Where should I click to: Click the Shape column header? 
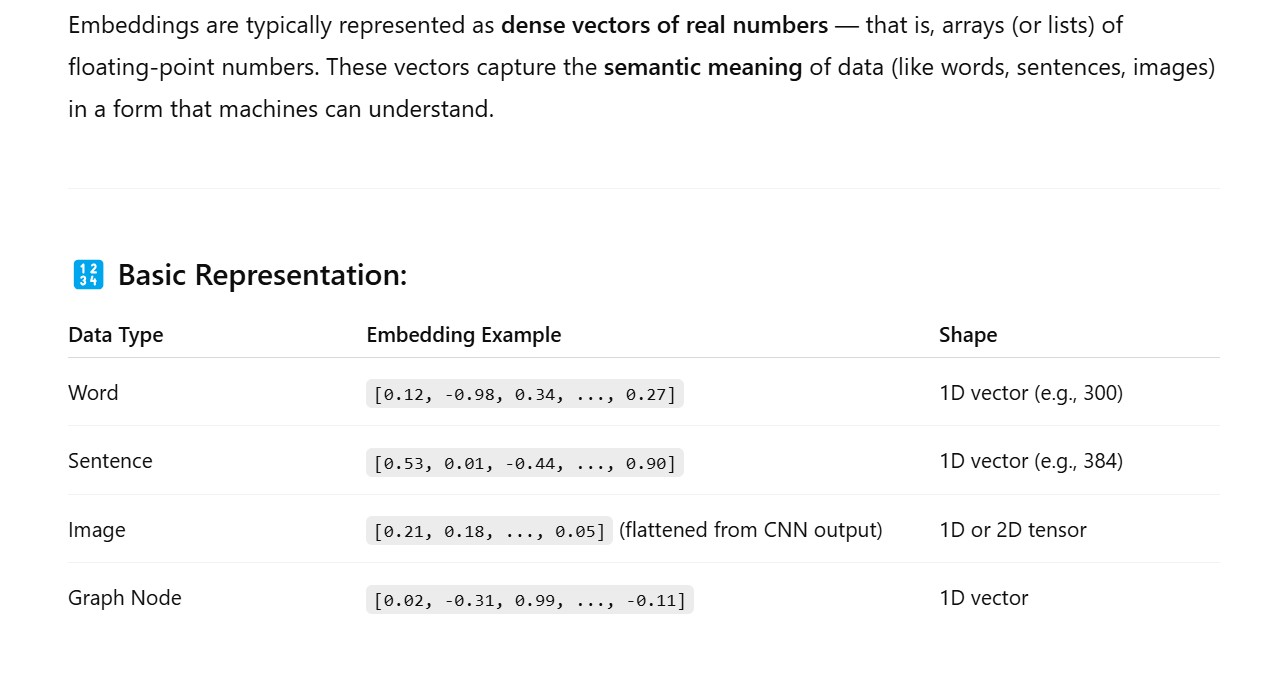tap(967, 335)
